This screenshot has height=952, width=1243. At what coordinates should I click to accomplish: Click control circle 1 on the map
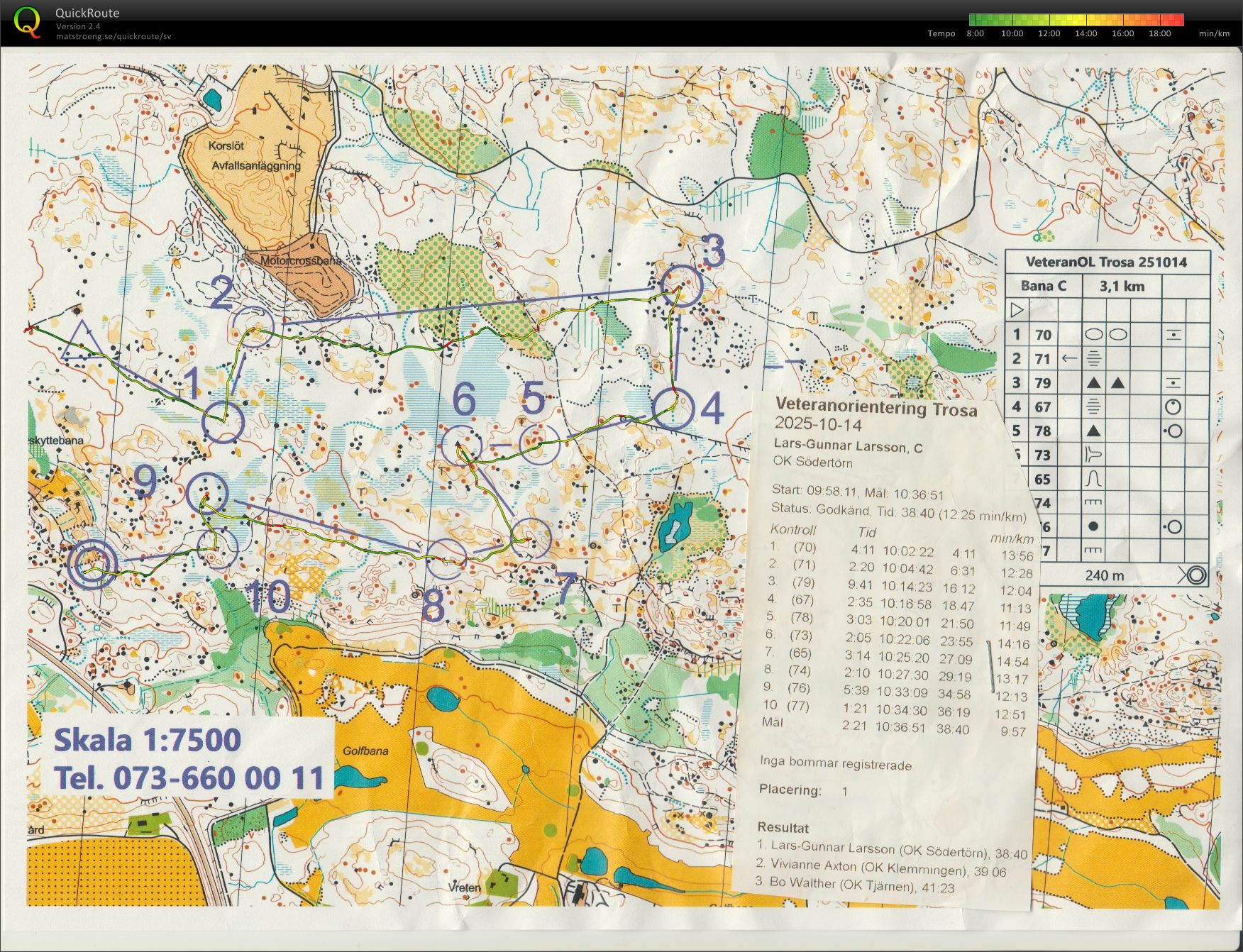(223, 423)
